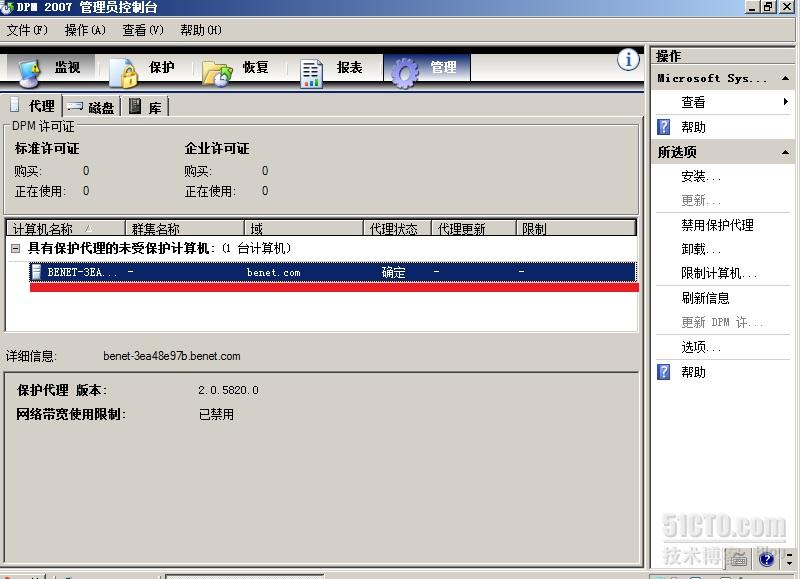Select the 代理 tab
The height and width of the screenshot is (579, 800).
click(32, 106)
